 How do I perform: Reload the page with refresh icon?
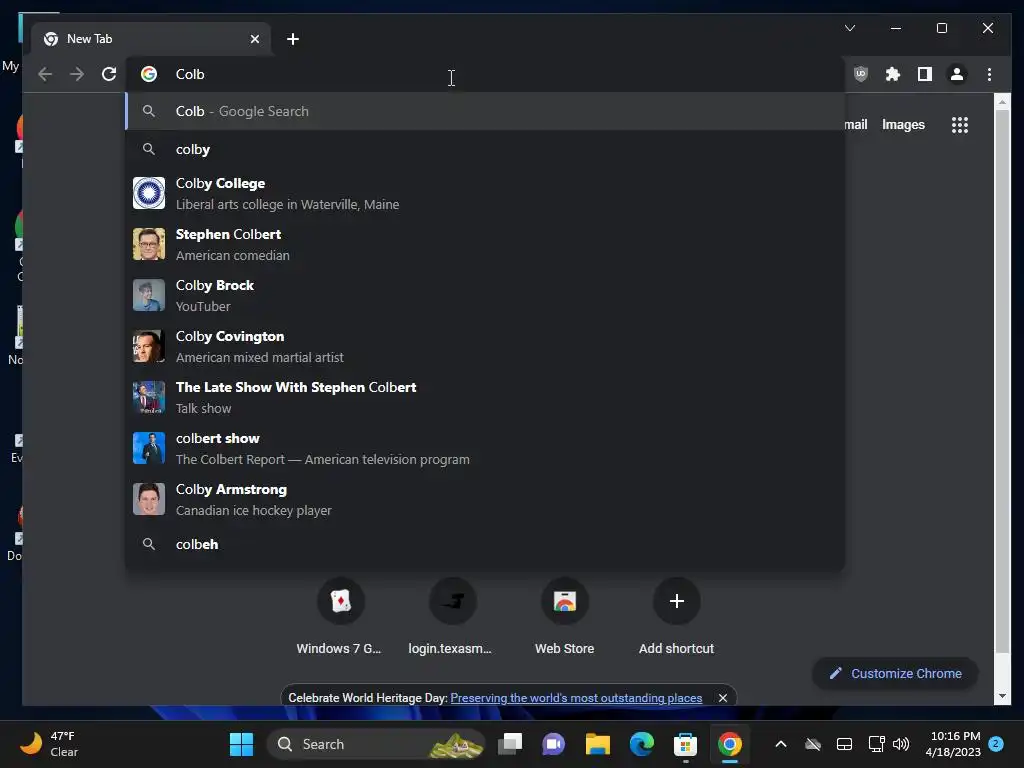pyautogui.click(x=109, y=74)
